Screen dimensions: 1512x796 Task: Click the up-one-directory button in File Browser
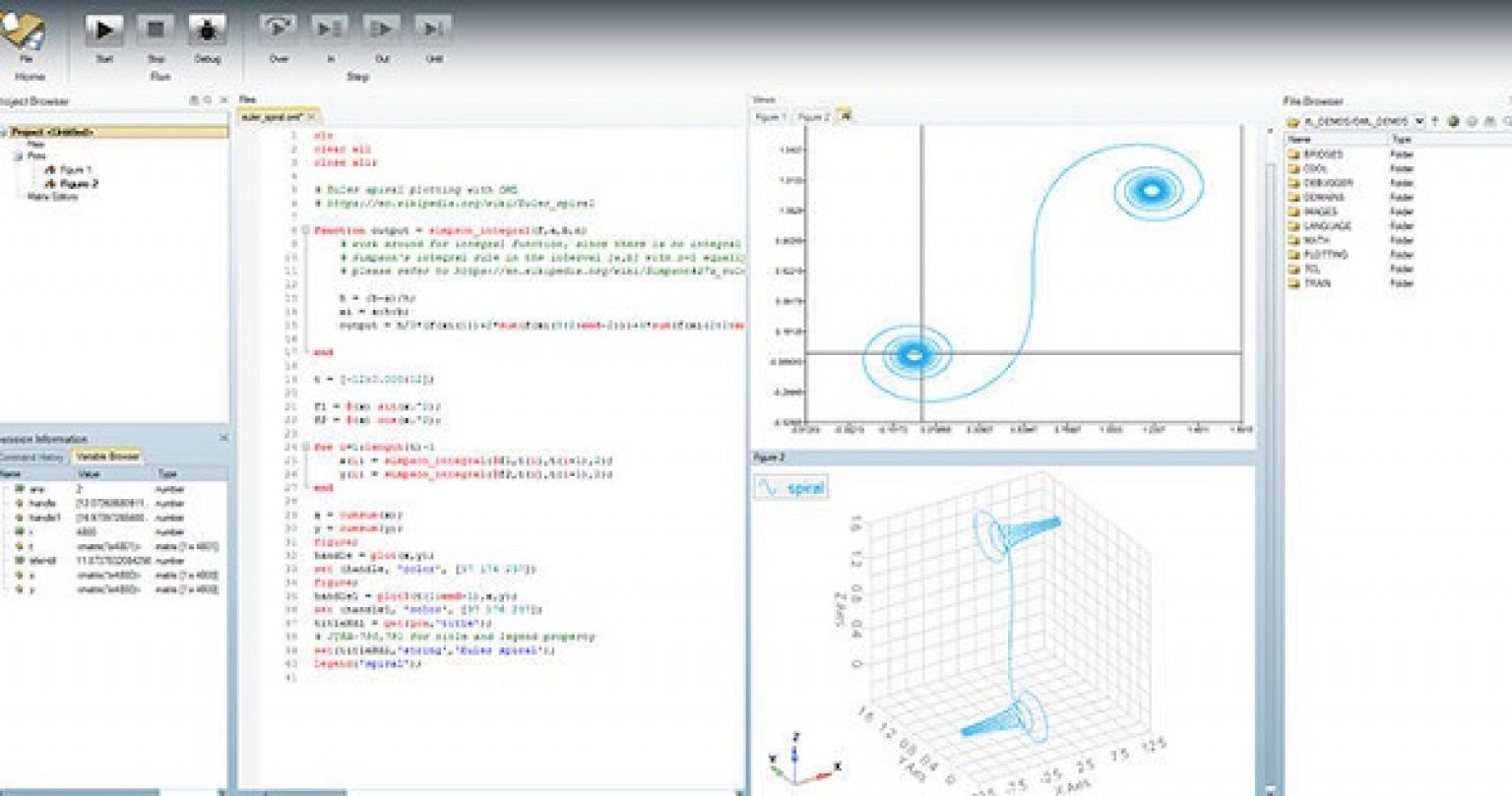1435,121
